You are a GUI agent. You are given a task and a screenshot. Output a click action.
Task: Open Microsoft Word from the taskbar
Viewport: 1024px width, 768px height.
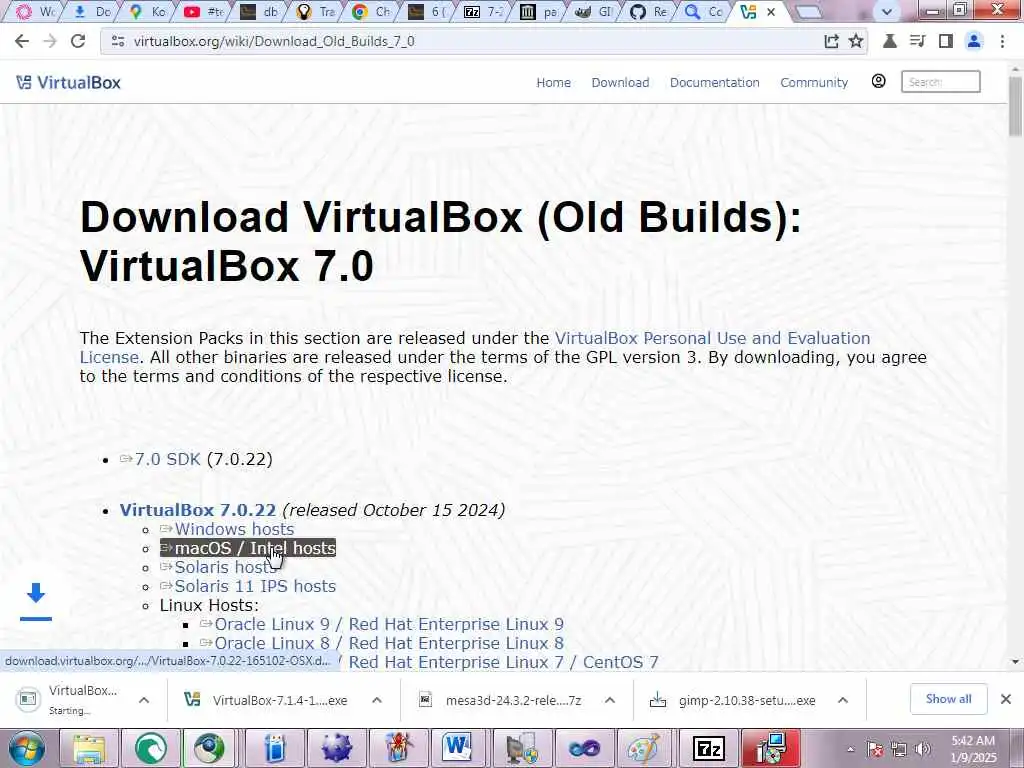coord(457,748)
